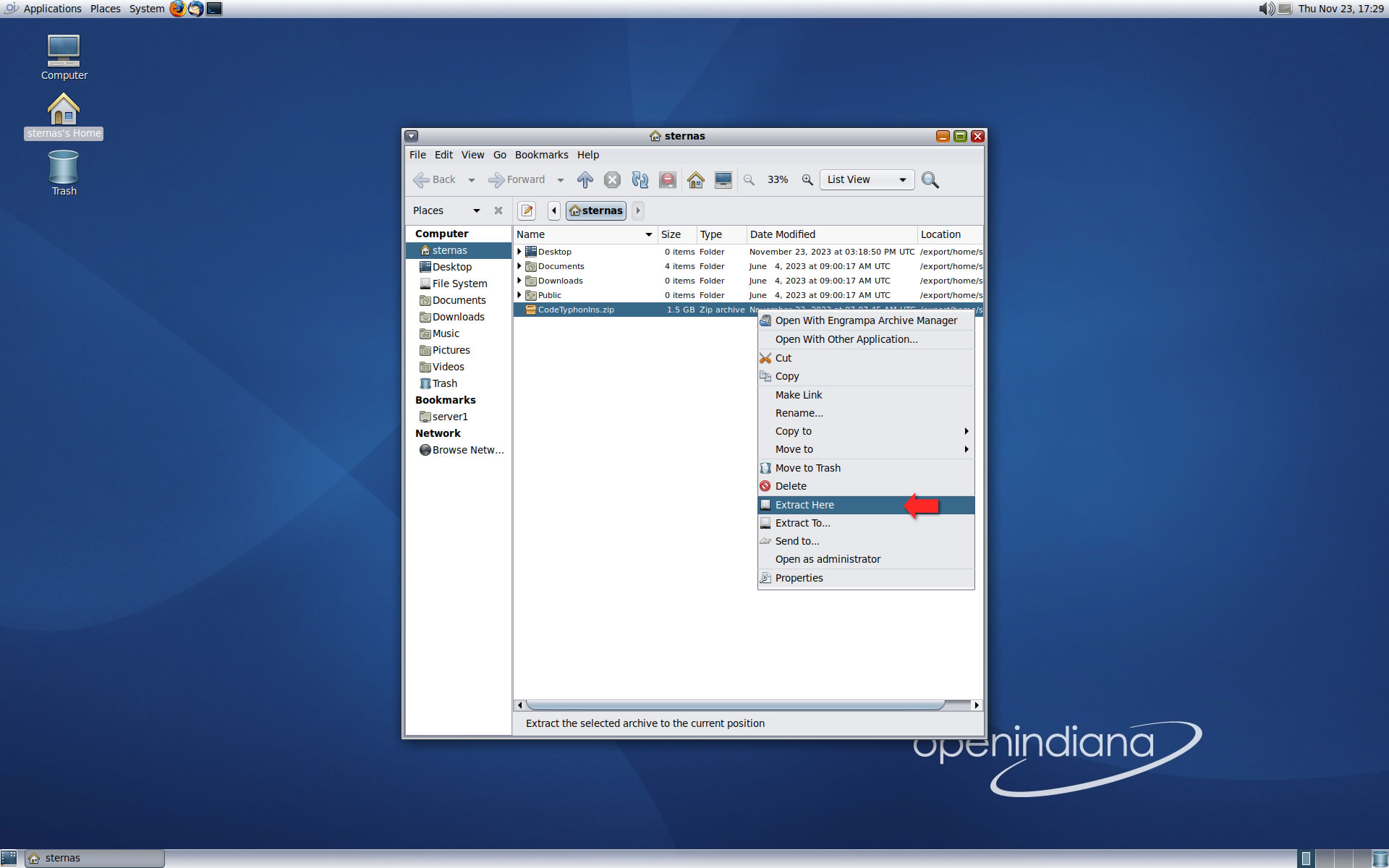Select Music in the Places sidebar
The width and height of the screenshot is (1389, 868).
[459, 333]
